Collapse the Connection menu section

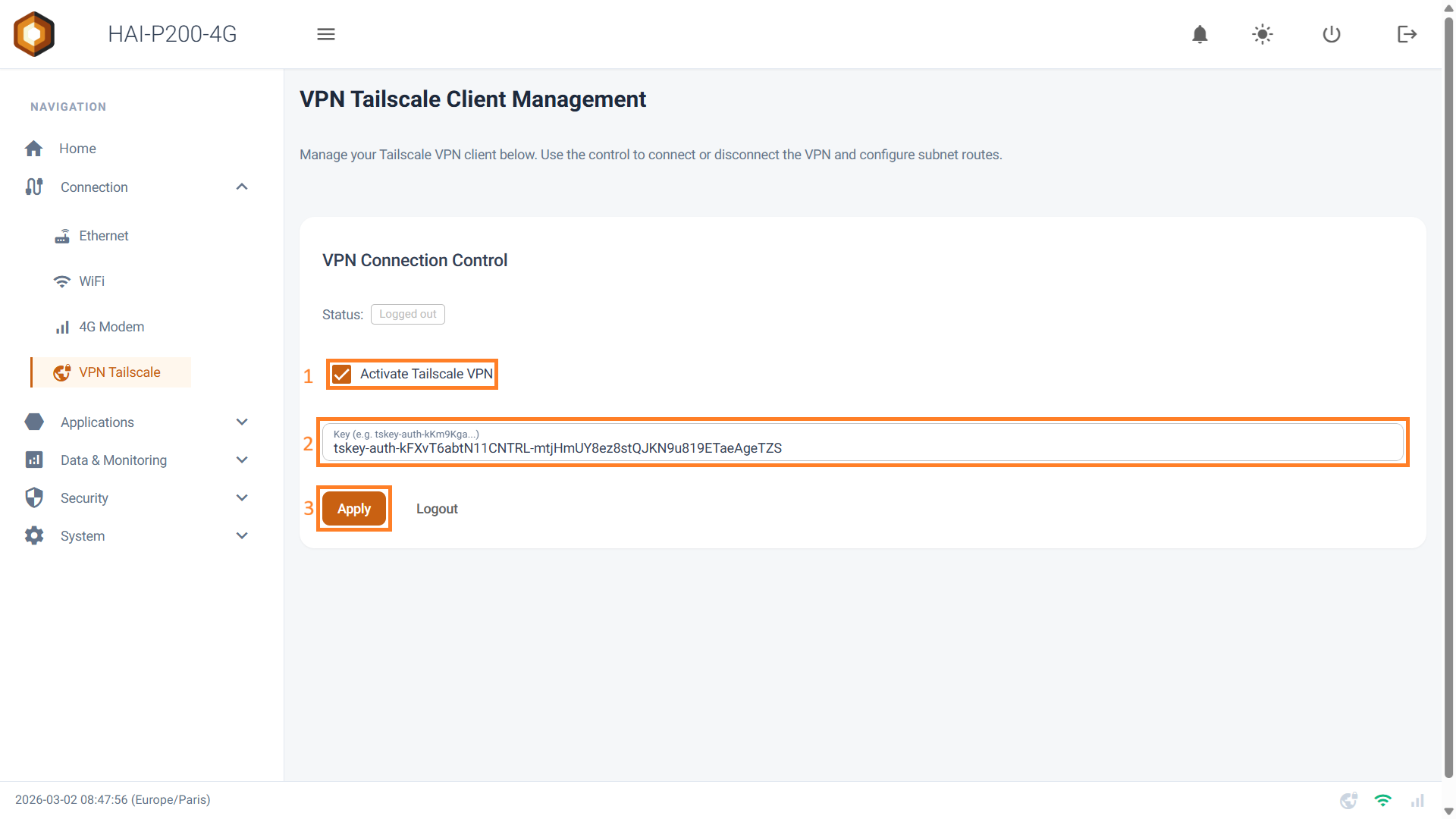tap(242, 187)
